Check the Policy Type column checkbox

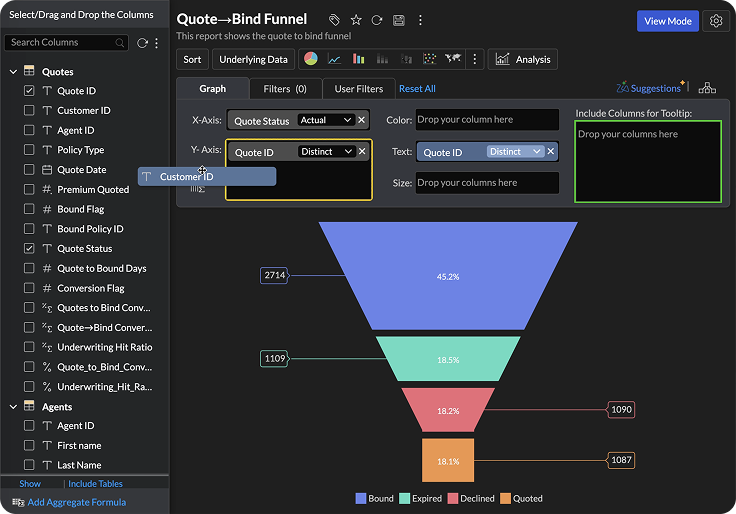point(30,150)
